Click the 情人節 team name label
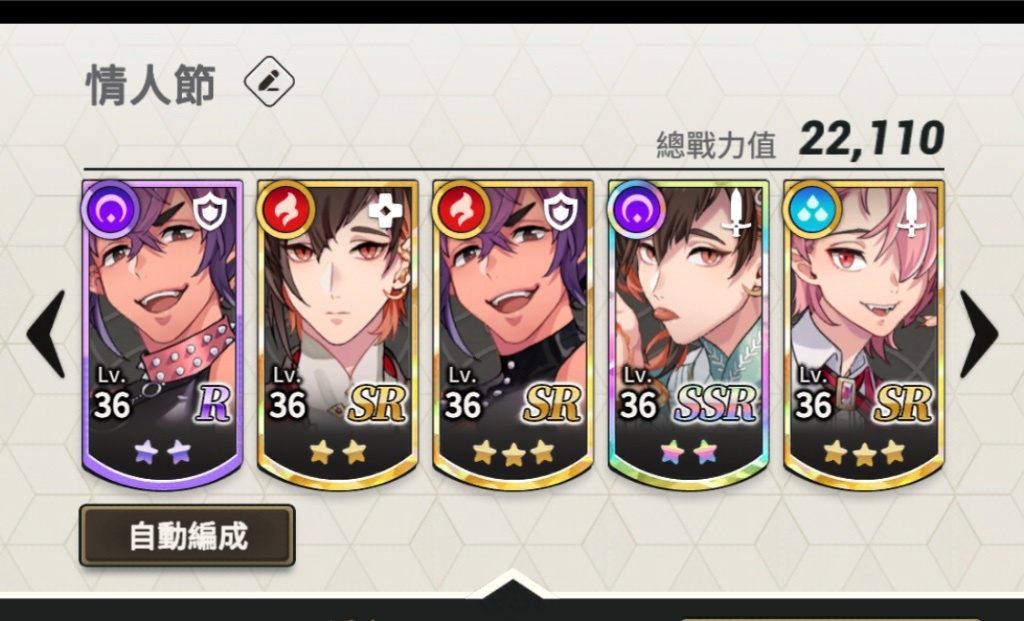 [151, 85]
